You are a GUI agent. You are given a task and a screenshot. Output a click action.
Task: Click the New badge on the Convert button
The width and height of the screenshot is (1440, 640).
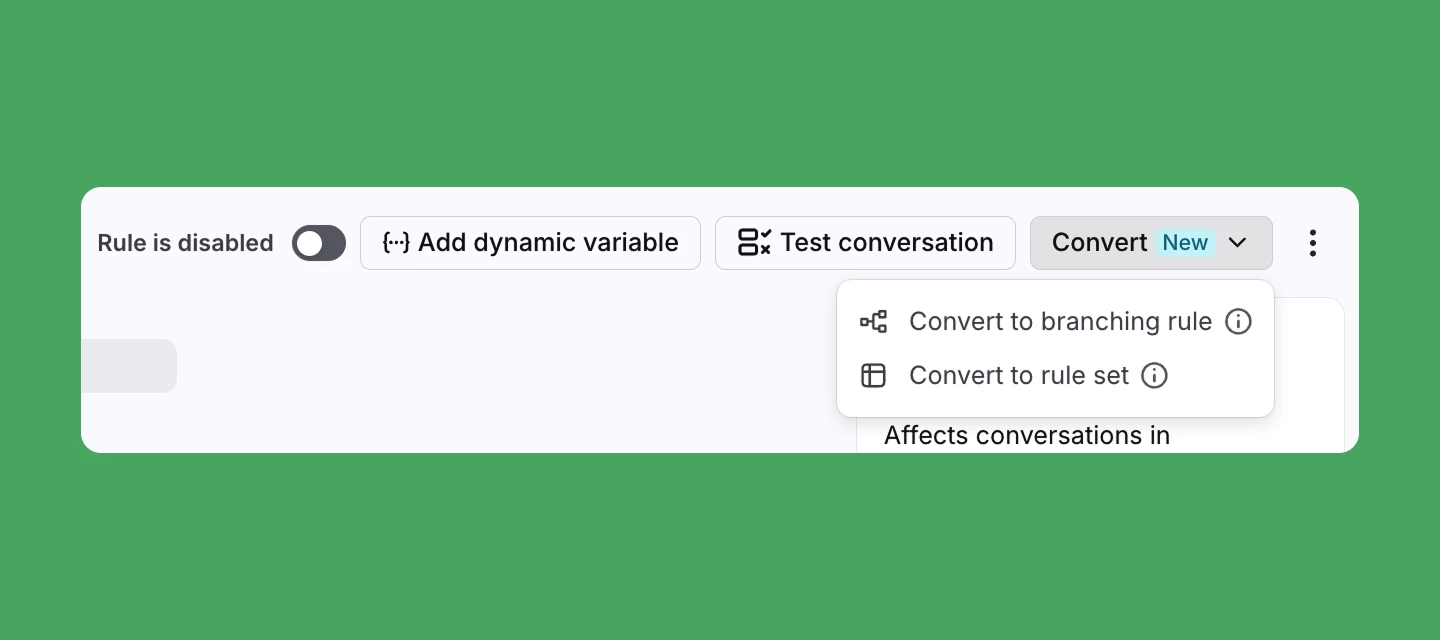1184,242
